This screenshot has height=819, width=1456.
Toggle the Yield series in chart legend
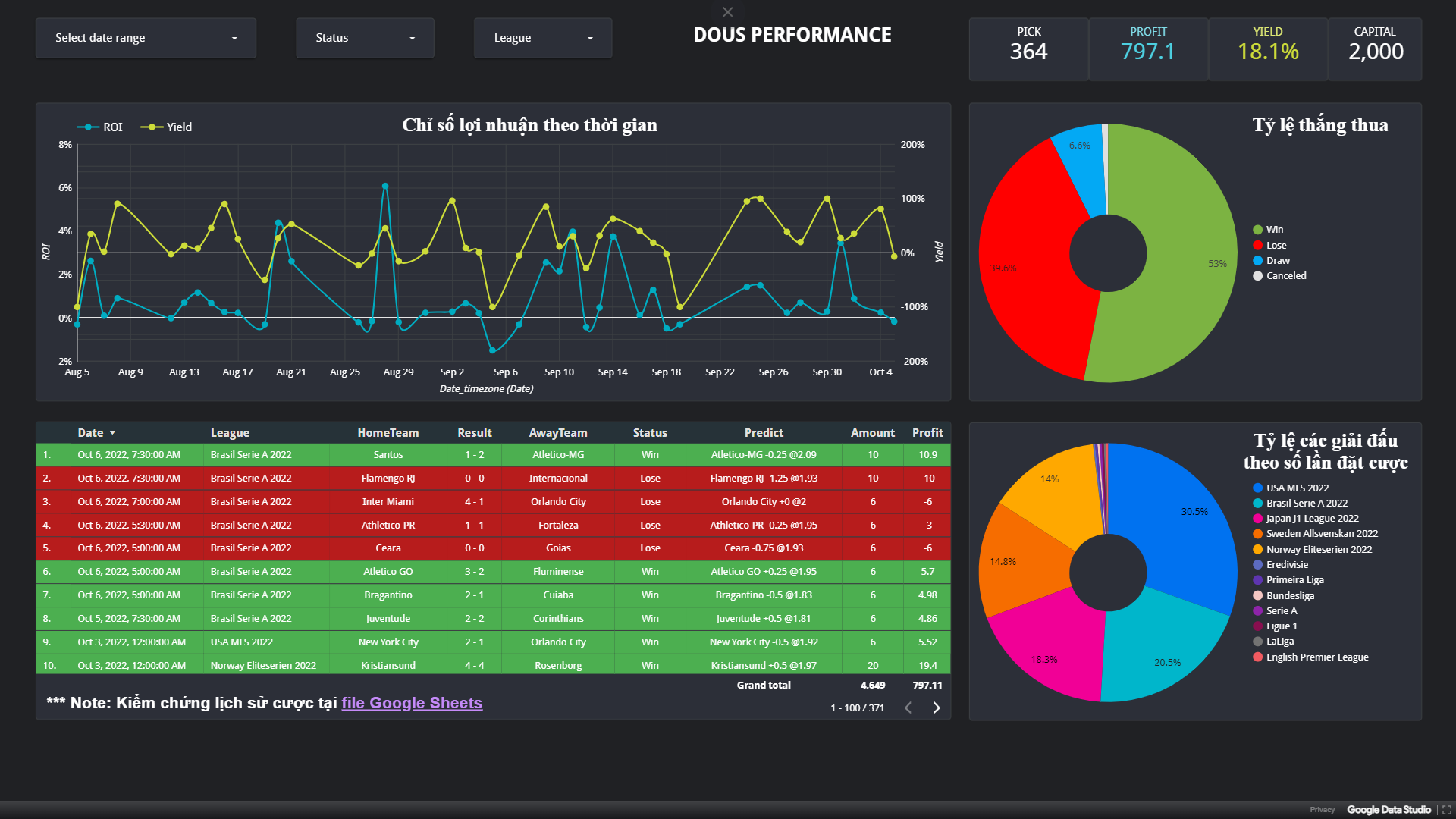coord(167,127)
